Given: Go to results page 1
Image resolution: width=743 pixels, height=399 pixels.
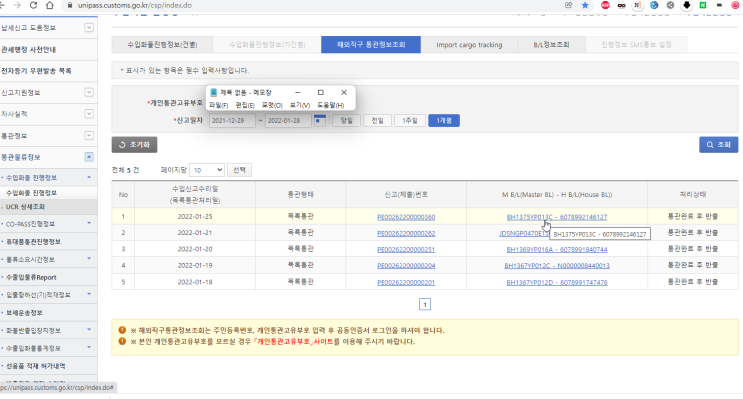Looking at the screenshot, I should (x=425, y=304).
